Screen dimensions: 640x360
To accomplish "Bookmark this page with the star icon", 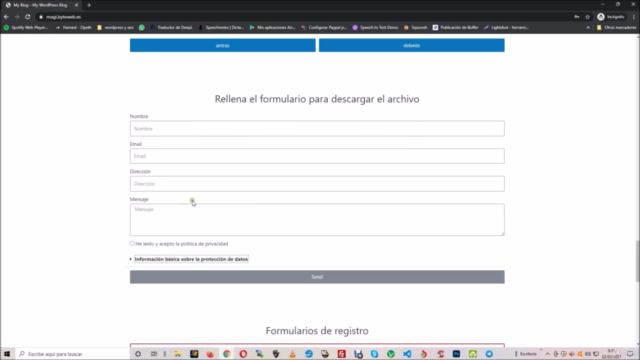I will pos(587,17).
